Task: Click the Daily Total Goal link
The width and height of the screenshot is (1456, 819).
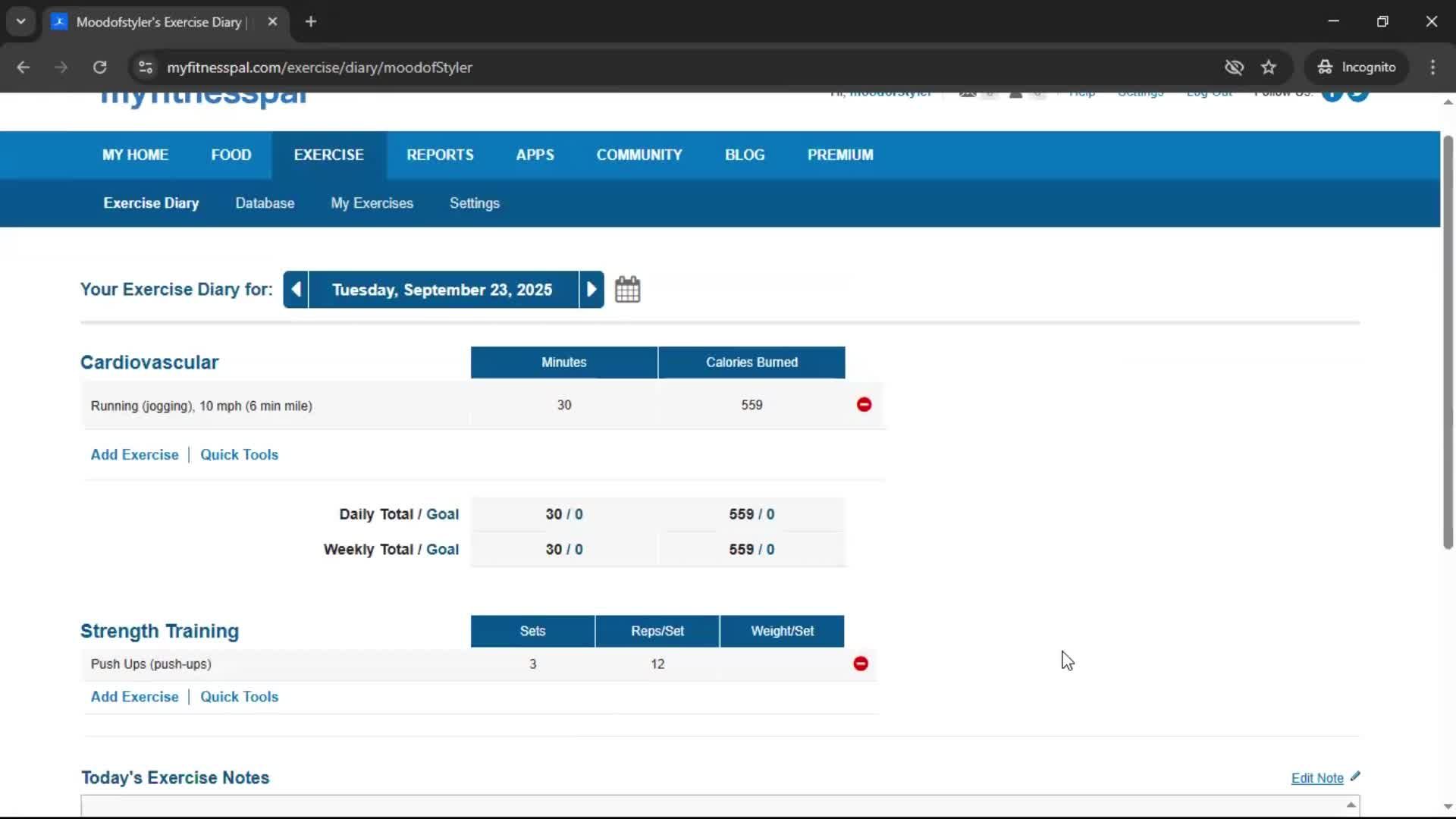Action: click(442, 514)
